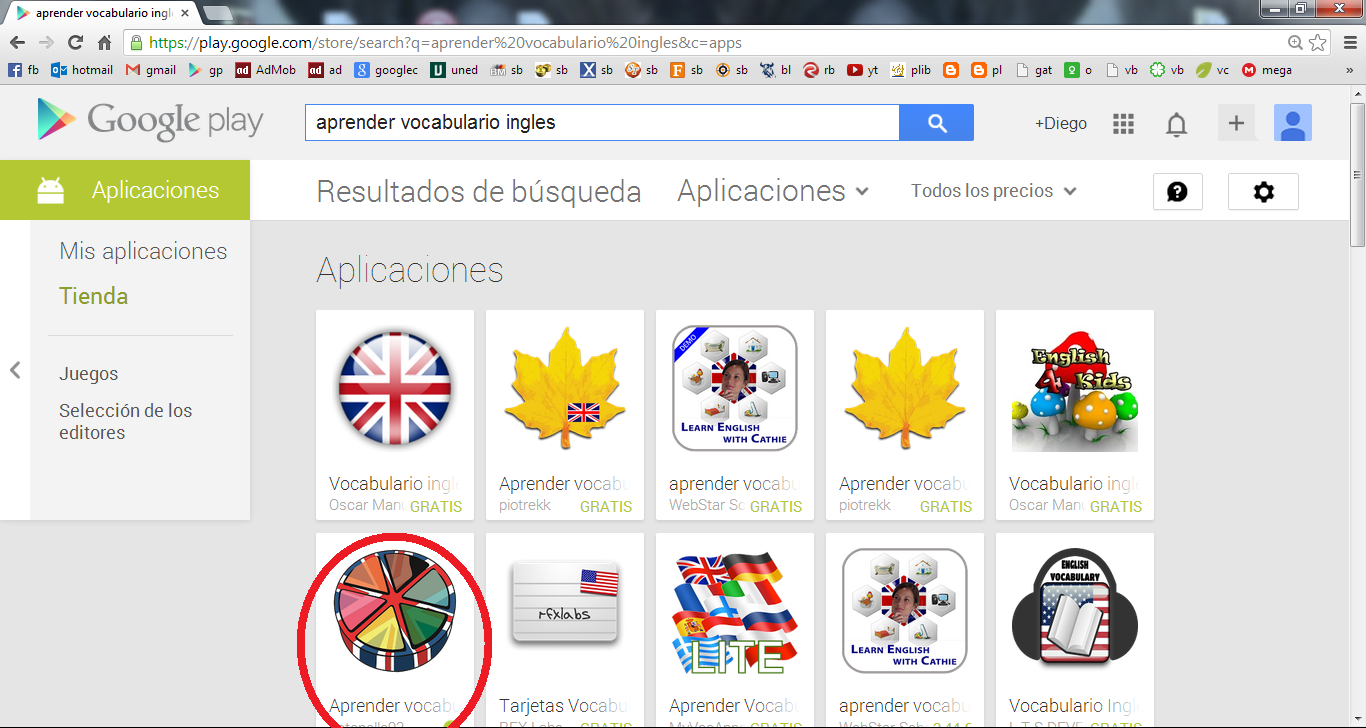This screenshot has width=1366, height=728.
Task: Open Selección de los editores
Action: (x=125, y=421)
